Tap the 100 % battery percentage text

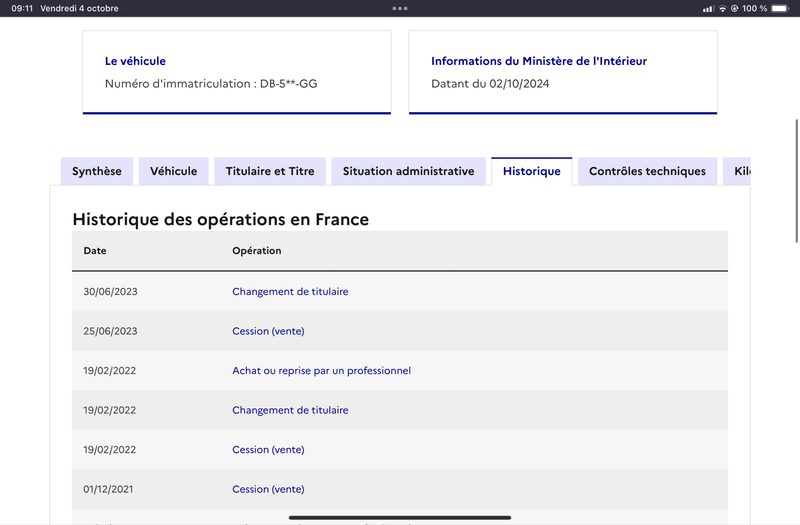pos(755,8)
